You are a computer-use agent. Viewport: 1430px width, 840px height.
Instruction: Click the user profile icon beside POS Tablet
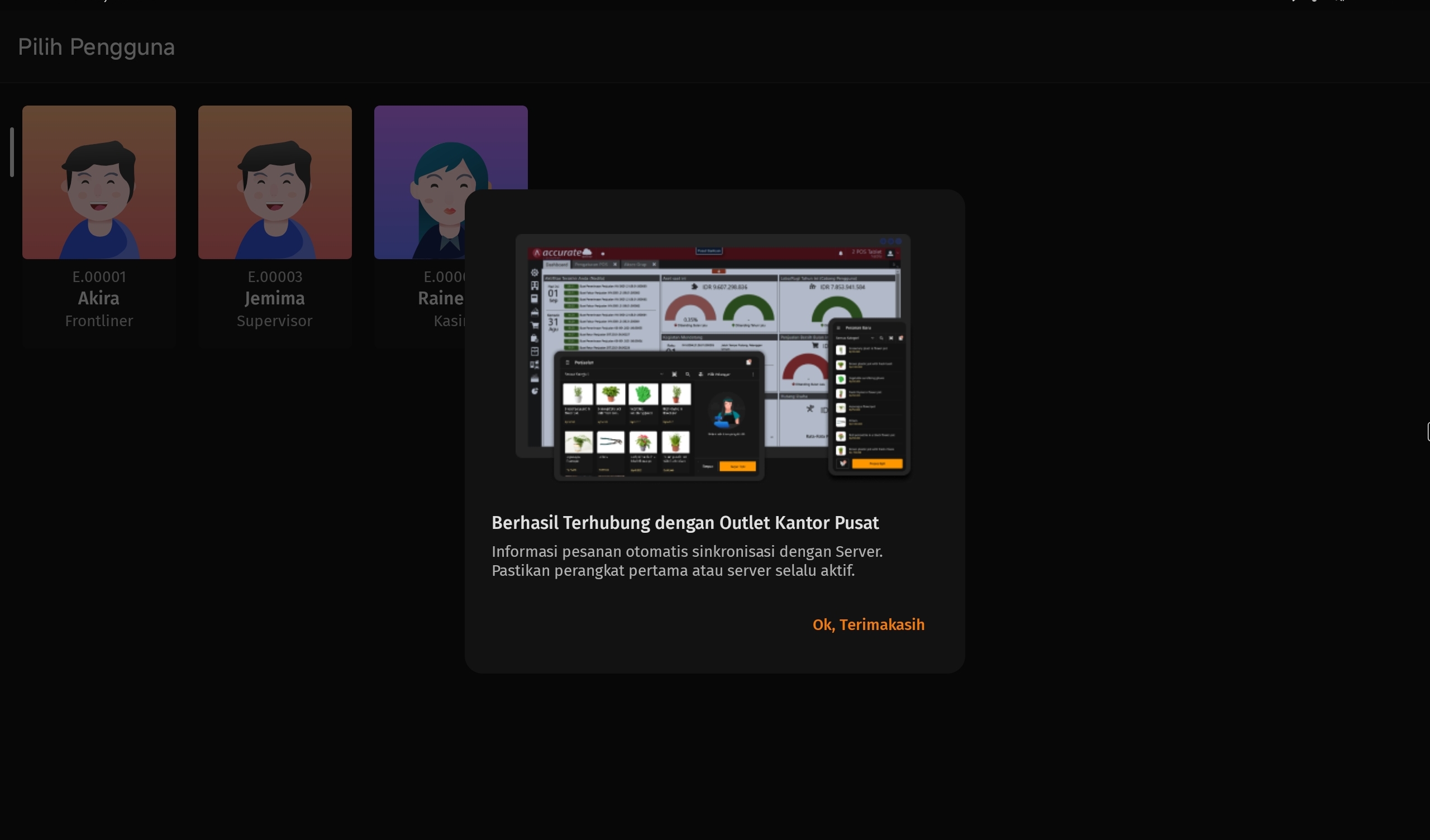(890, 253)
